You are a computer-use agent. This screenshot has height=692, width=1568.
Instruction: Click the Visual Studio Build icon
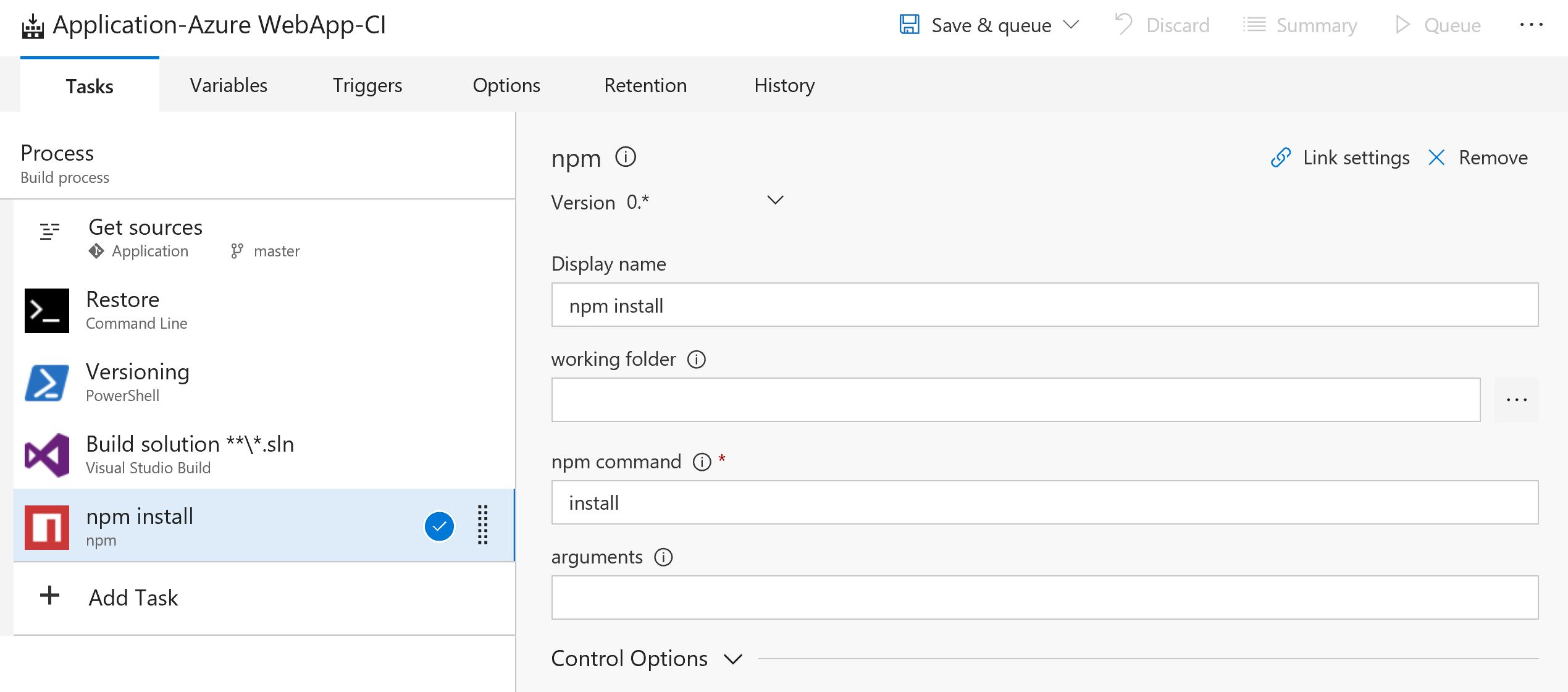(47, 455)
